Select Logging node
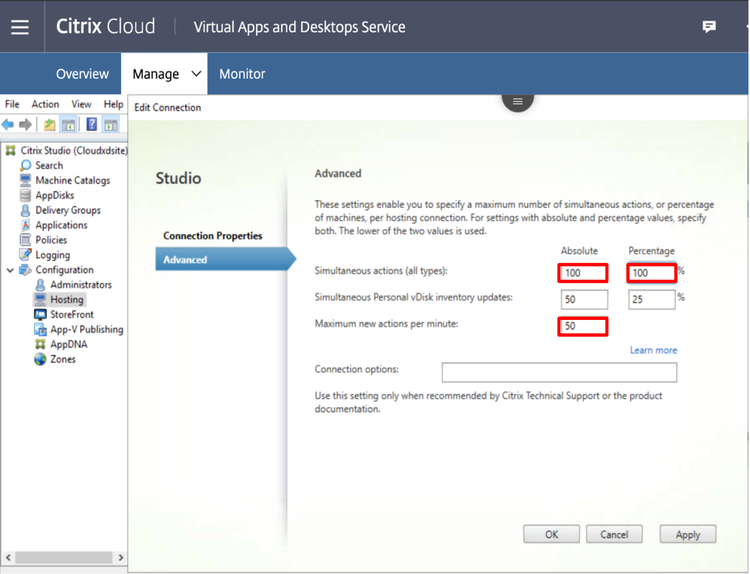Image resolution: width=750 pixels, height=574 pixels. (x=53, y=255)
